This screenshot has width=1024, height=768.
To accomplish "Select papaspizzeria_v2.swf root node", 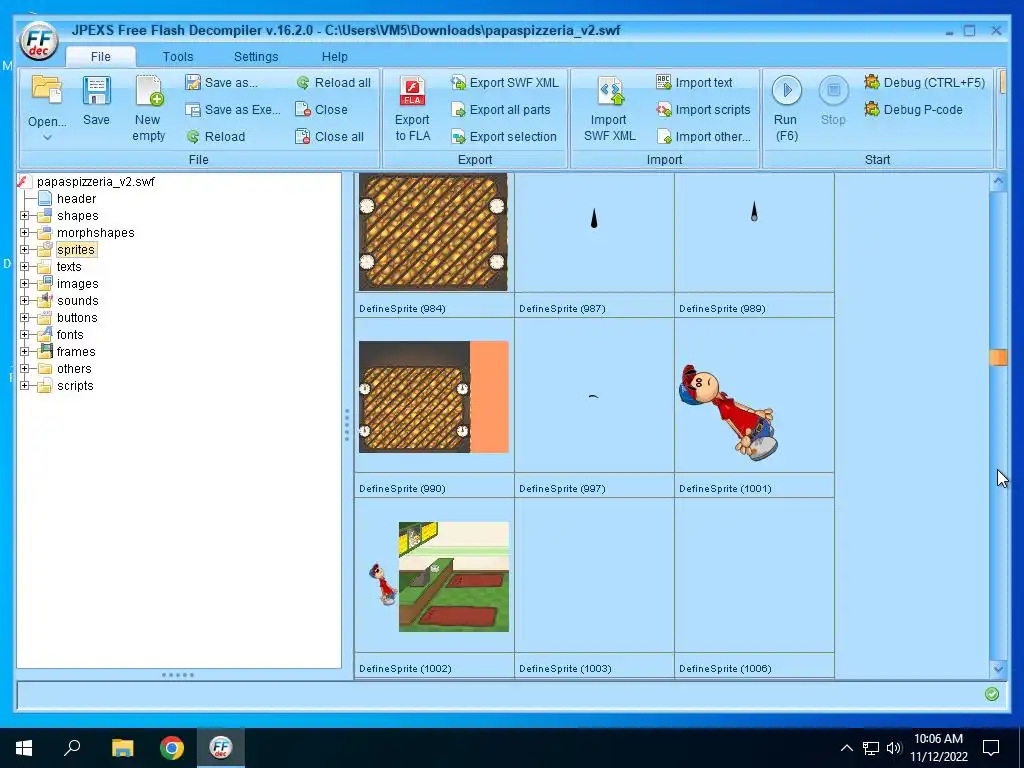I will point(95,182).
